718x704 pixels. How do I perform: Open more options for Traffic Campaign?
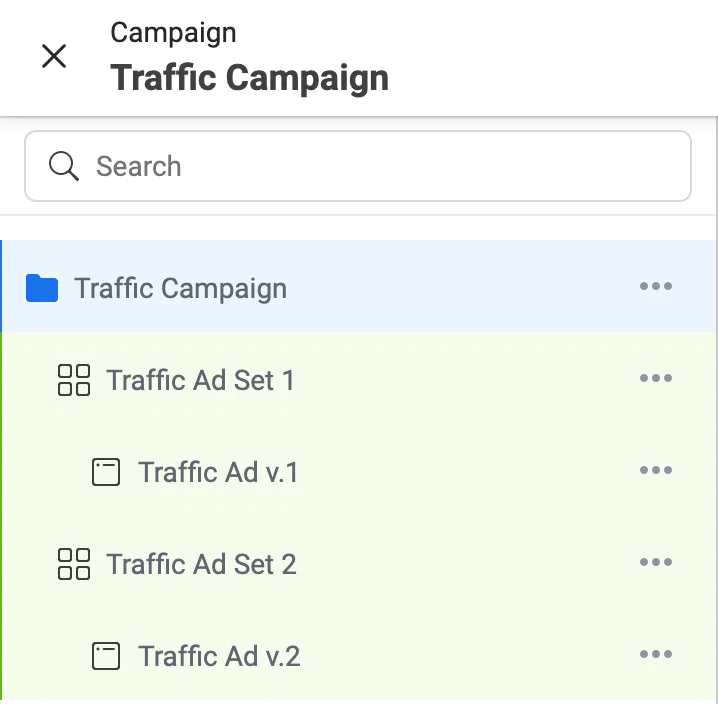[656, 287]
